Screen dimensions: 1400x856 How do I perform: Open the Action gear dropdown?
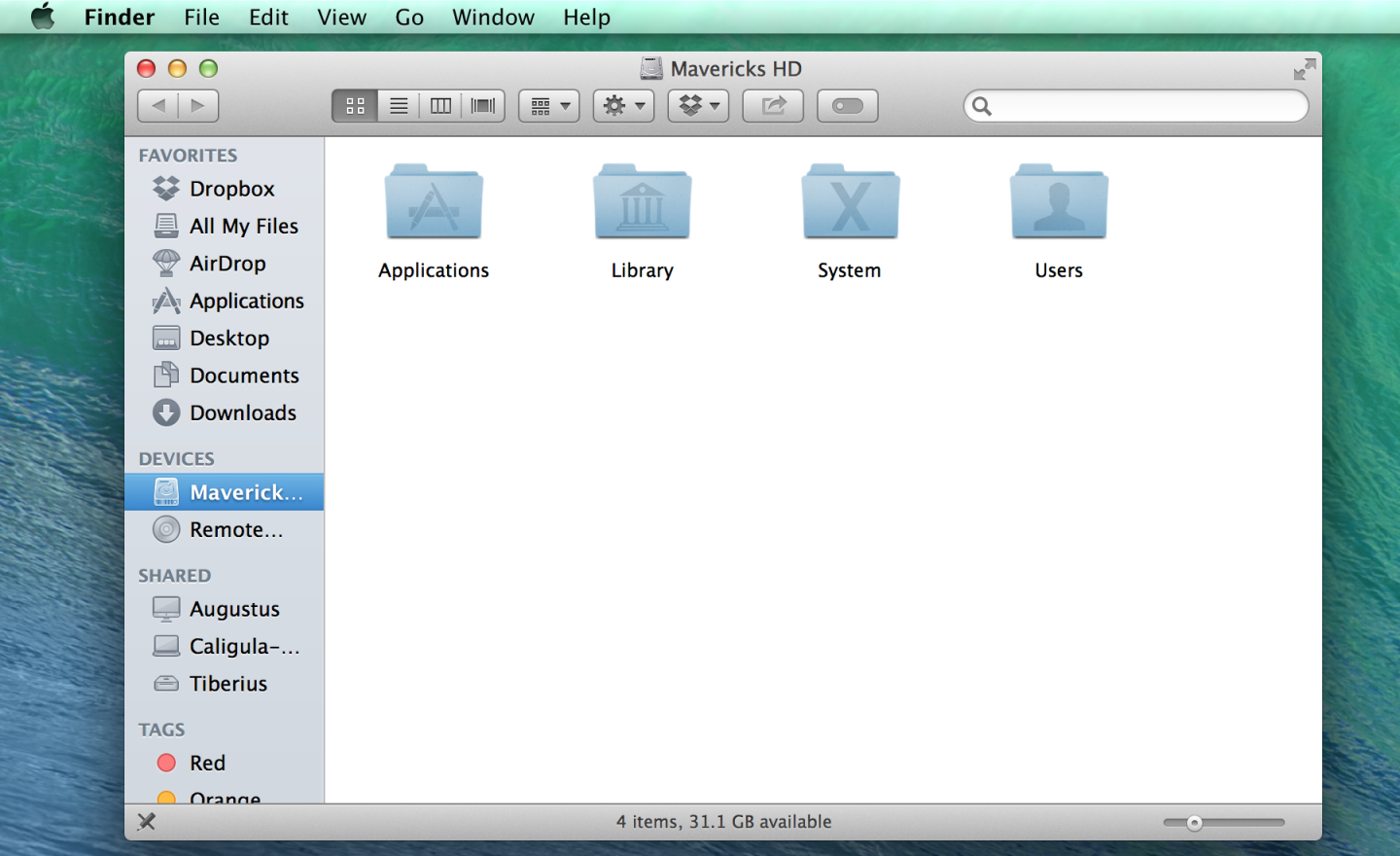point(623,105)
